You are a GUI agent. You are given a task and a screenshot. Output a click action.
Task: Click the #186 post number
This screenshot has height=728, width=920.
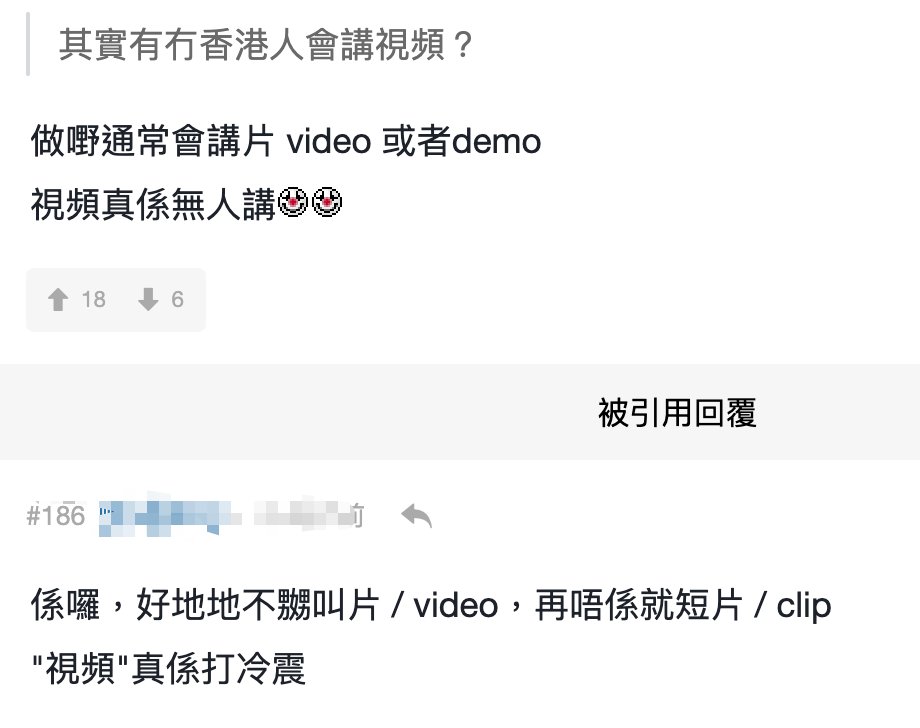tap(56, 516)
